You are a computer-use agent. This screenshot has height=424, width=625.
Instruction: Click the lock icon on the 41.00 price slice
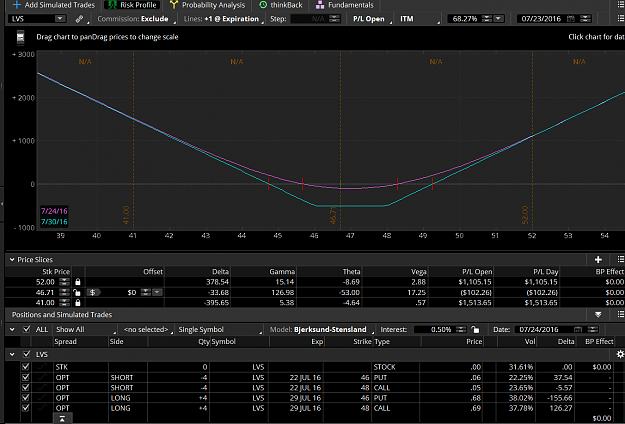pyautogui.click(x=78, y=302)
